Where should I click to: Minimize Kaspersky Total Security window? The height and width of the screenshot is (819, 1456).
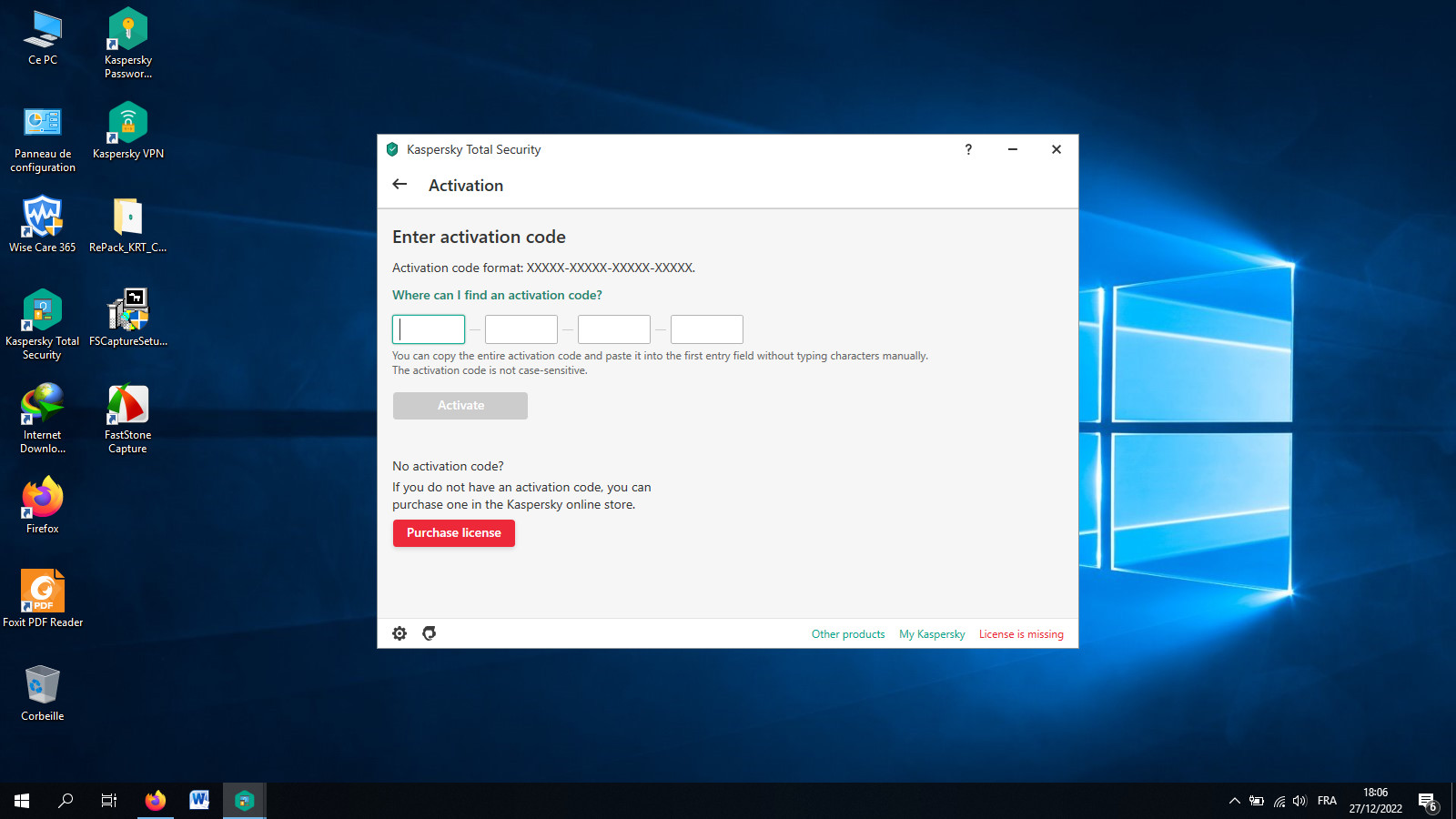1013,149
